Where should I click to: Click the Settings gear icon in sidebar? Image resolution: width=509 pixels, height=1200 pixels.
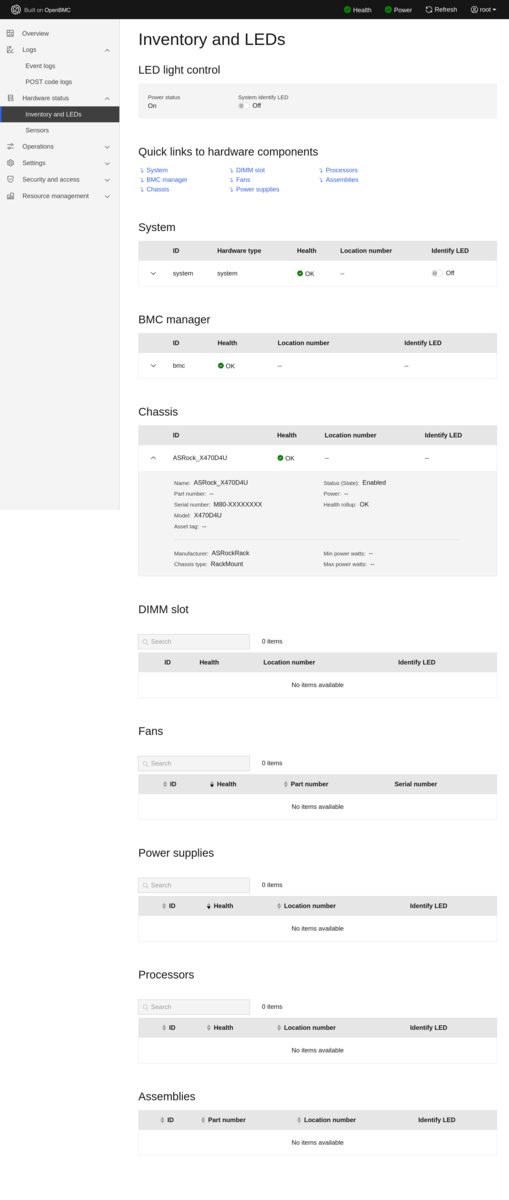click(10, 162)
